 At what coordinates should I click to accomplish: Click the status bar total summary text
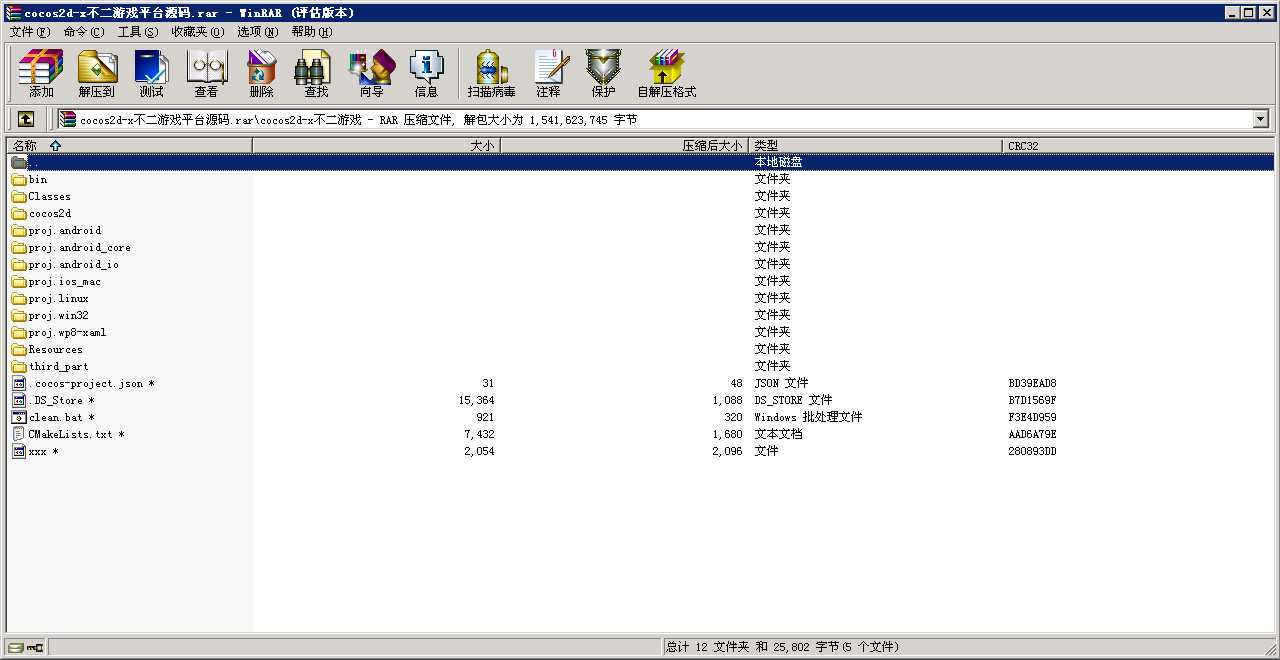pyautogui.click(x=782, y=647)
